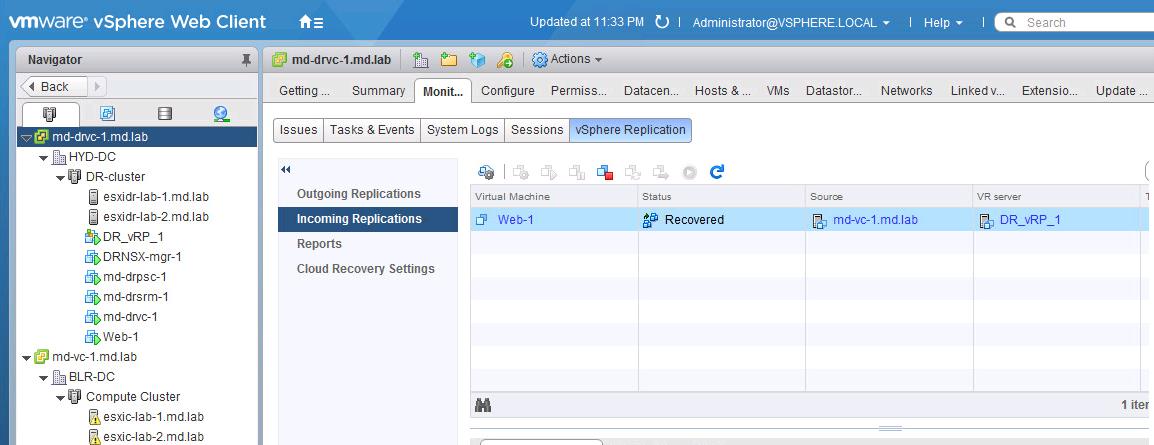Select esxic-lab-2.md.lab host in tree
This screenshot has height=445, width=1154.
(x=153, y=437)
